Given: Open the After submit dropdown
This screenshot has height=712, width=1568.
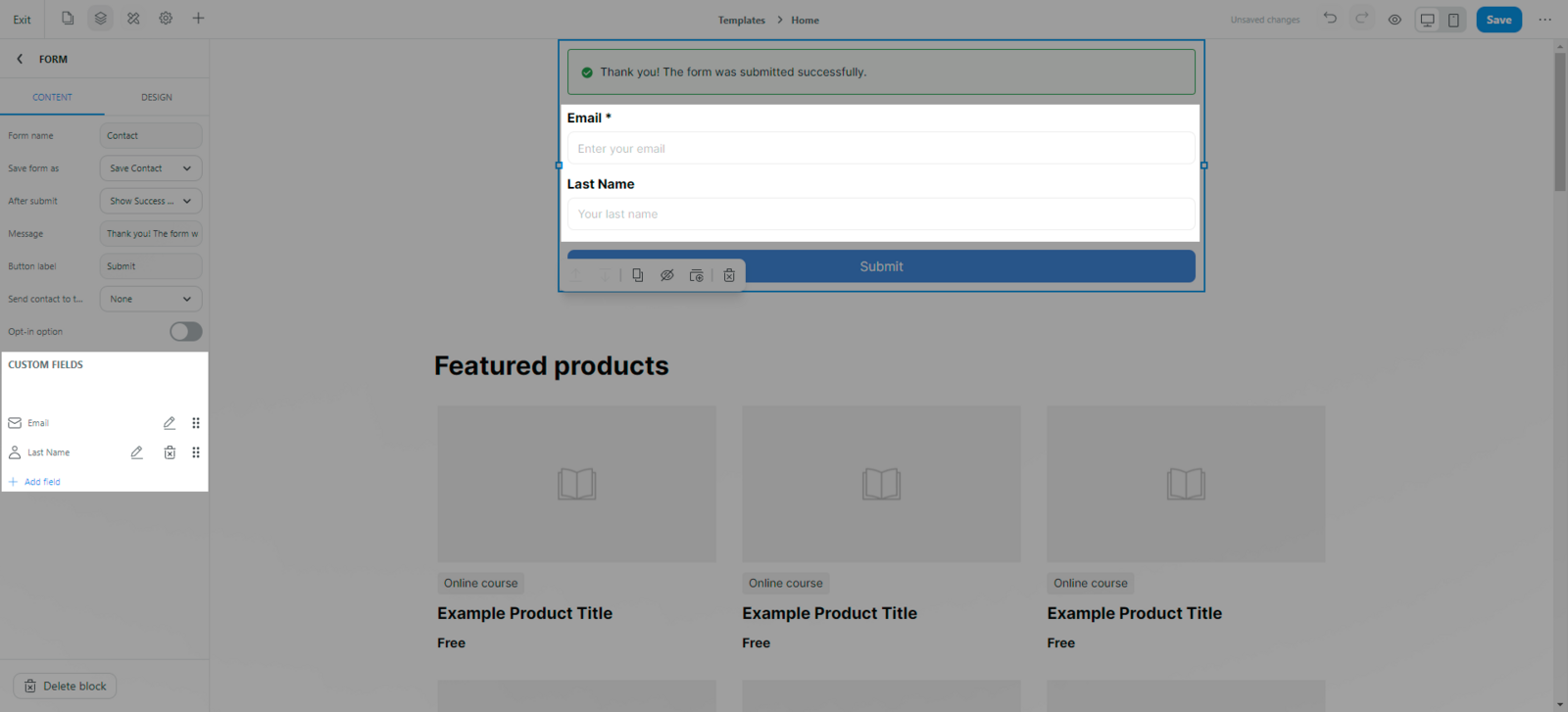Looking at the screenshot, I should [x=151, y=201].
